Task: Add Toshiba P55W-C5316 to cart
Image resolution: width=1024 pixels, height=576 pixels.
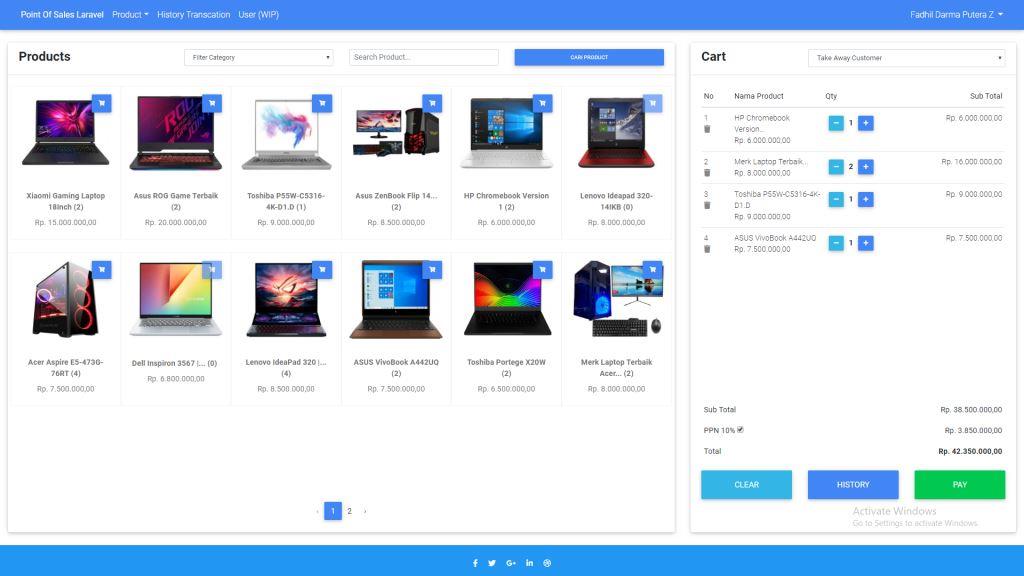Action: (x=322, y=103)
